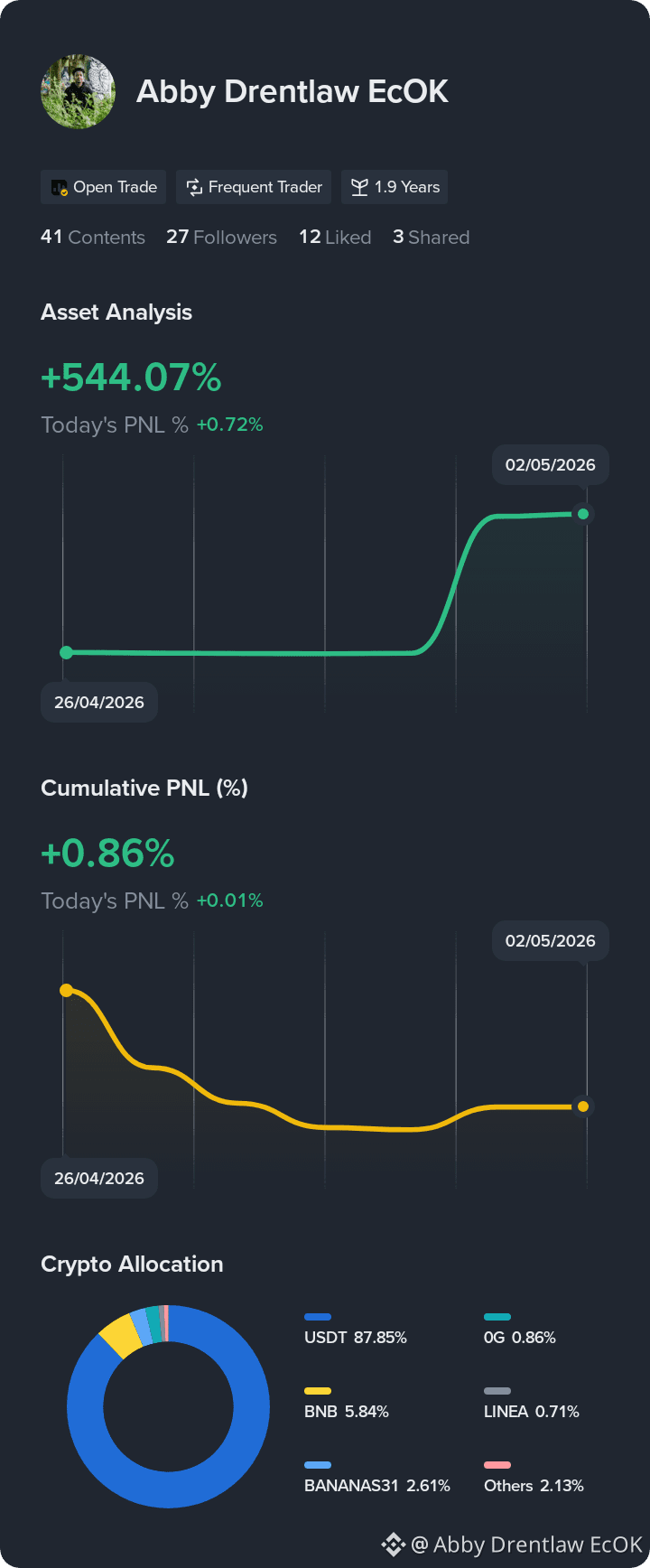
Task: Select the Others pink legend marker
Action: (497, 1465)
